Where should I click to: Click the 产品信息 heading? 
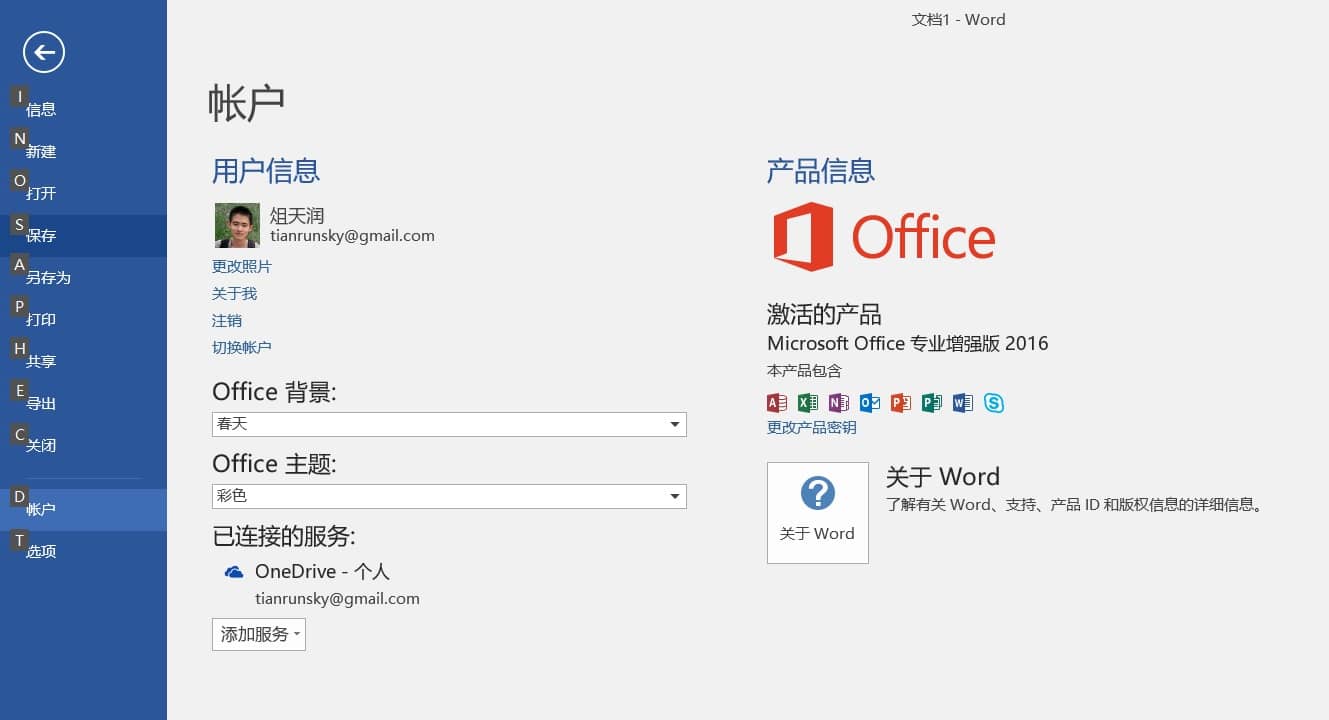[x=821, y=171]
